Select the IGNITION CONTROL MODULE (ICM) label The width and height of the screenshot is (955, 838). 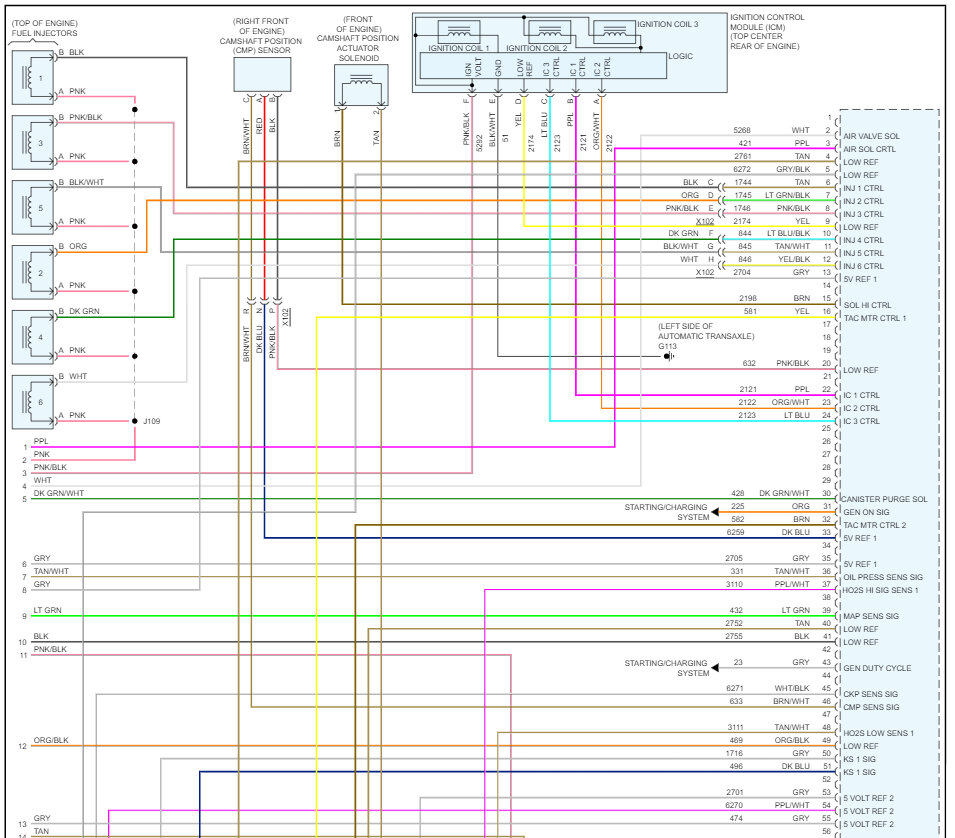pos(767,32)
